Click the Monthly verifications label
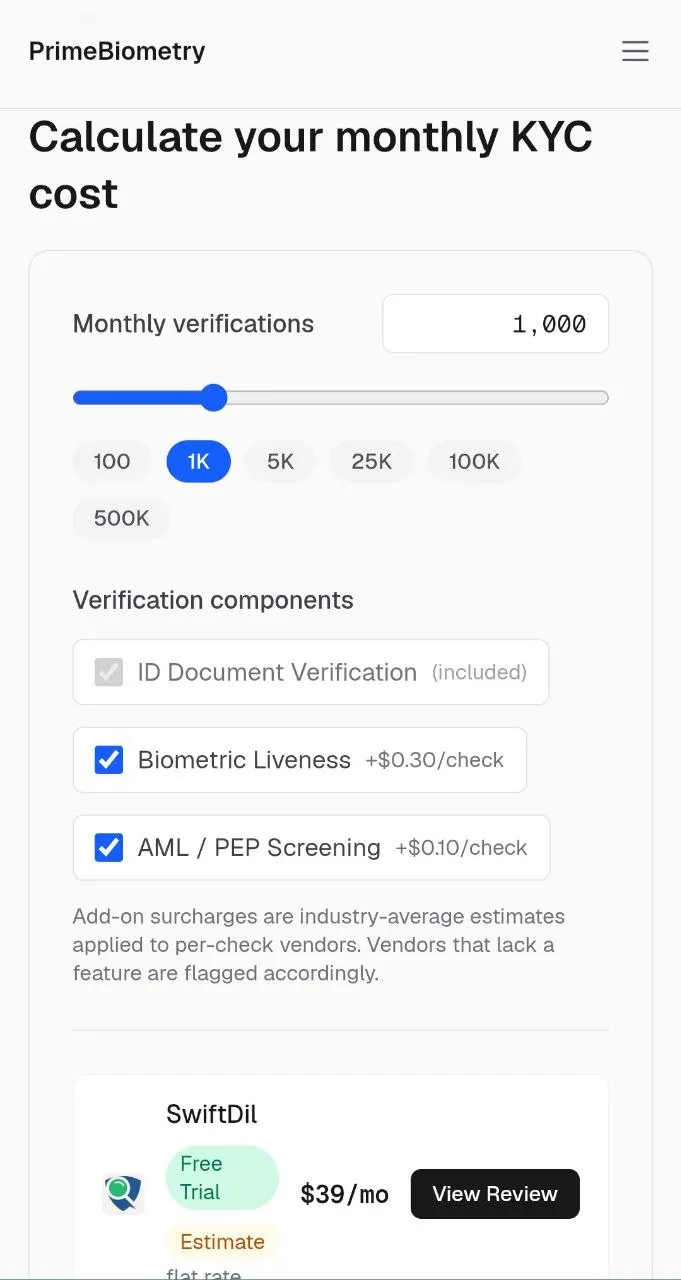681x1280 pixels. pyautogui.click(x=193, y=324)
